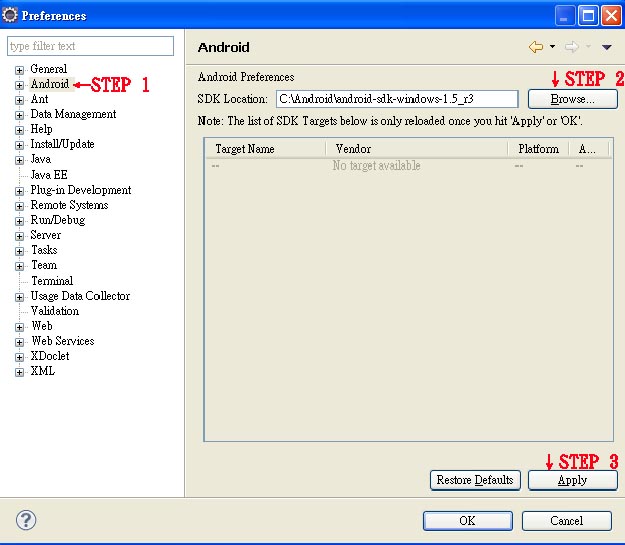Click the SDK Location text field
The image size is (625, 545).
tap(397, 99)
